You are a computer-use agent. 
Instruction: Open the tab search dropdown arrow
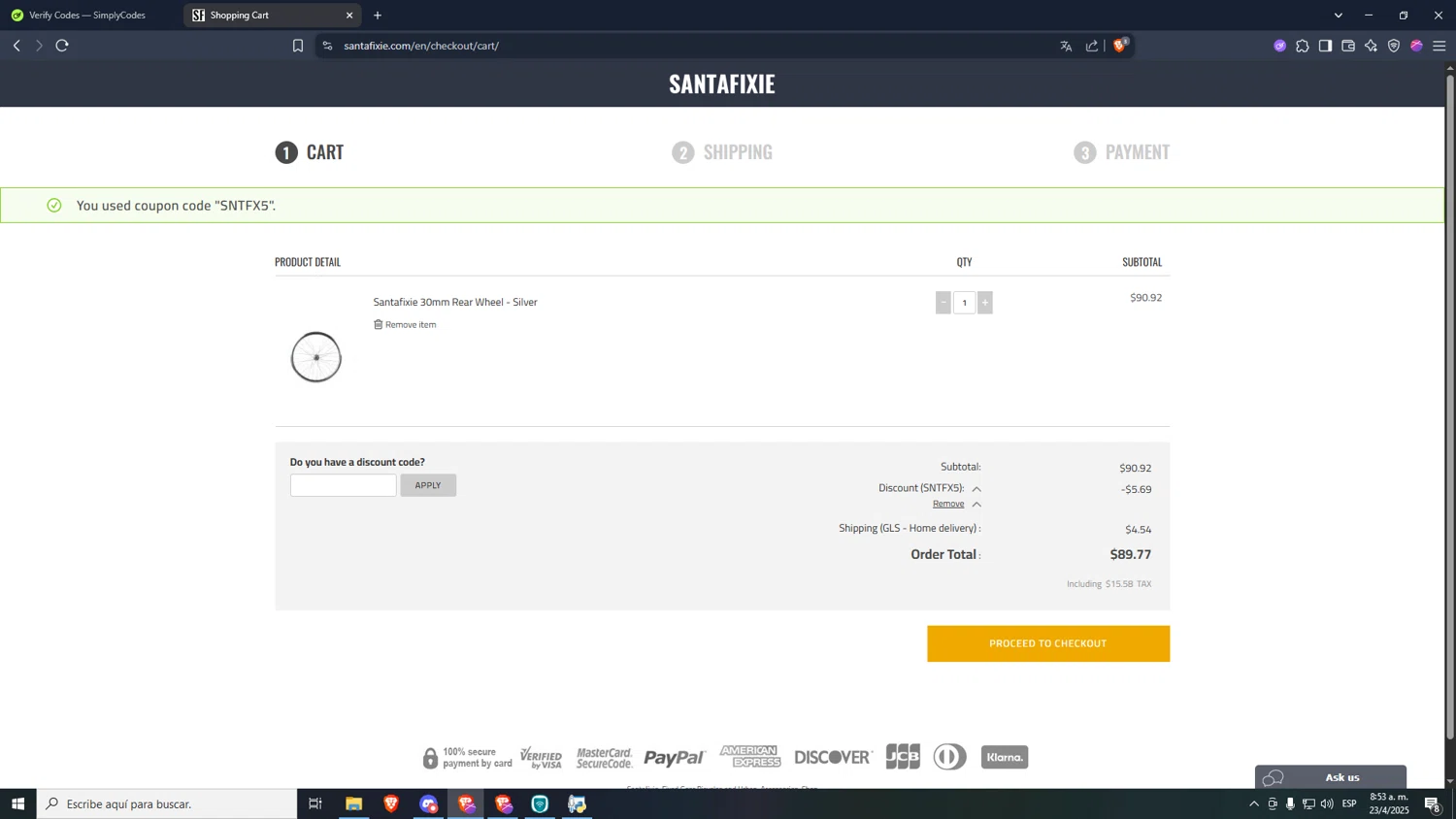click(1339, 16)
